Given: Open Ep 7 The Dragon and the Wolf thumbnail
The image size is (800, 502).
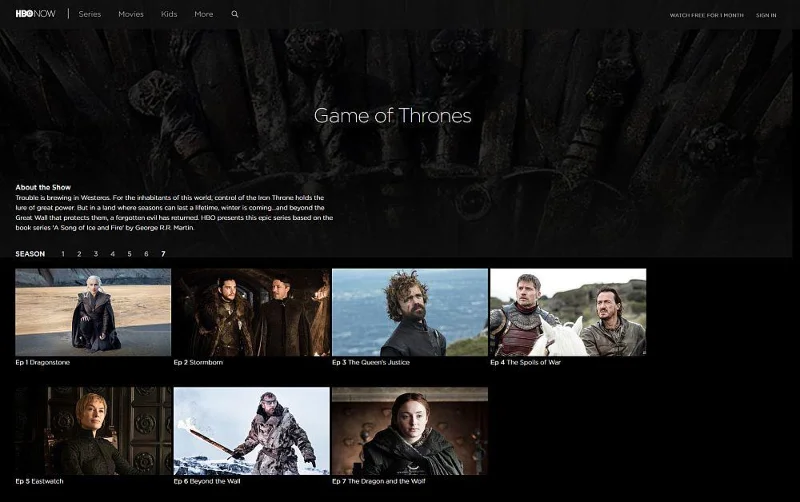Looking at the screenshot, I should (x=410, y=431).
